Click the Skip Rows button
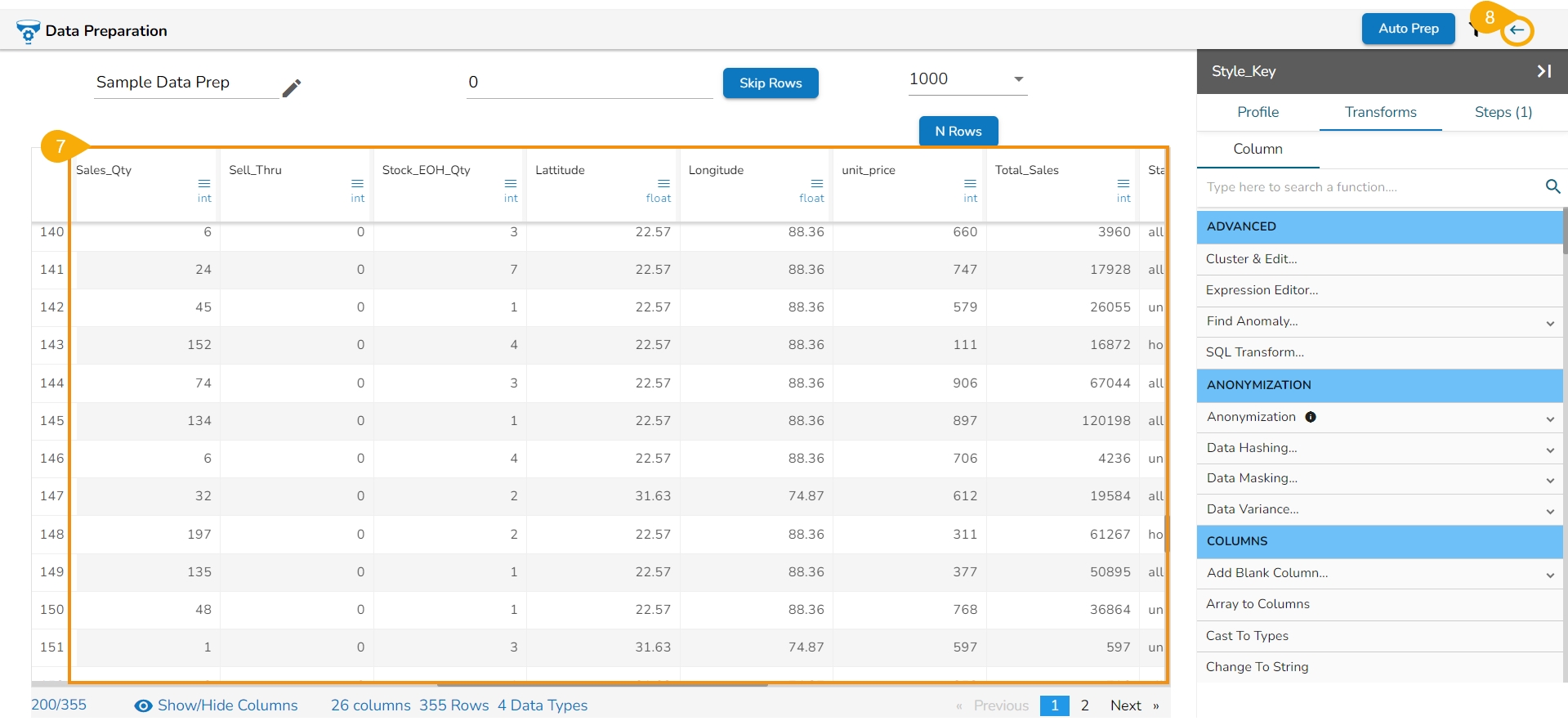 (770, 83)
